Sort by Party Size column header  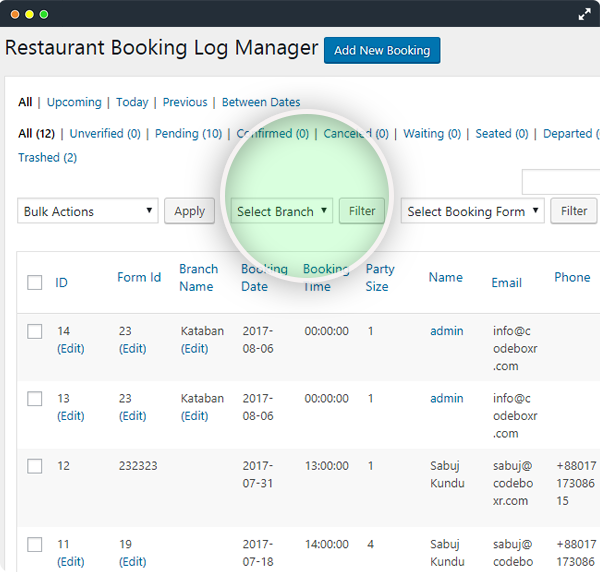[380, 277]
